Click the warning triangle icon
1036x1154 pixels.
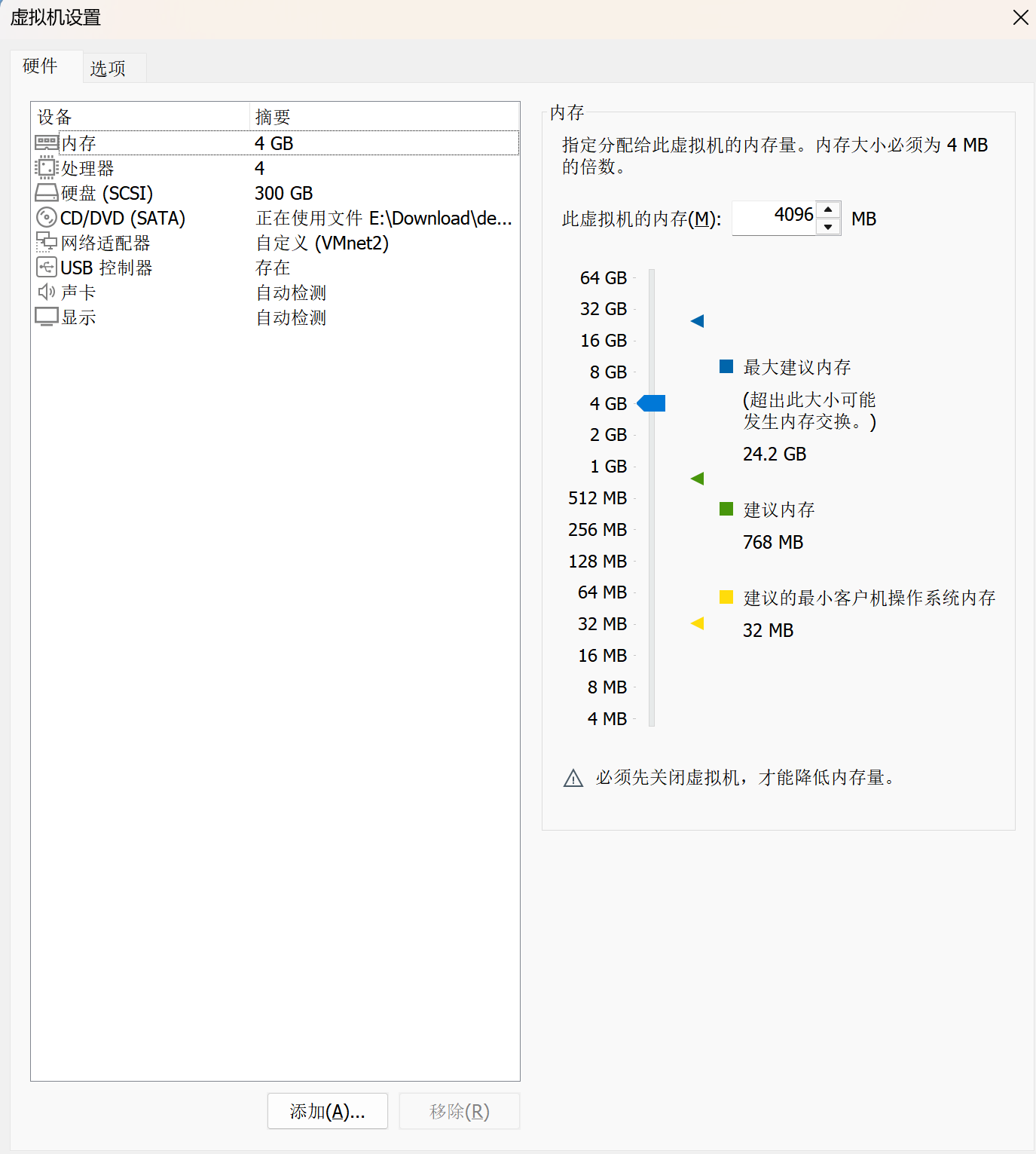pos(573,778)
